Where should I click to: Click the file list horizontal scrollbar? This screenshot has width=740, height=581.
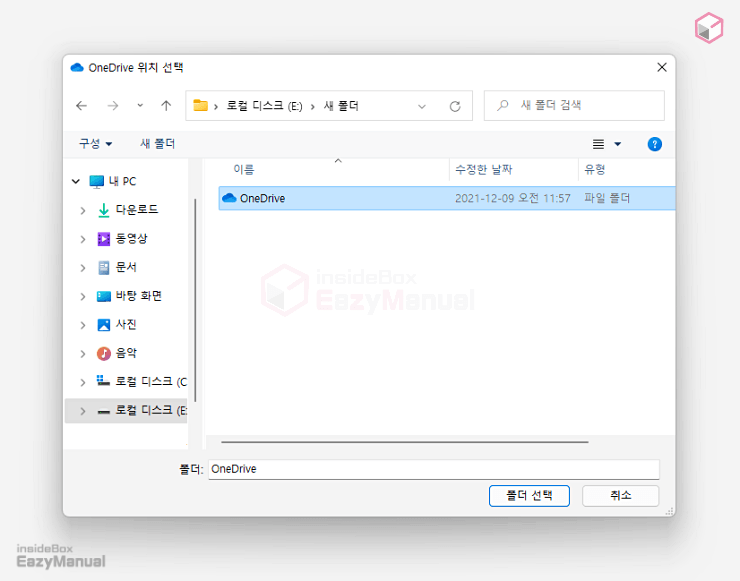tap(404, 442)
